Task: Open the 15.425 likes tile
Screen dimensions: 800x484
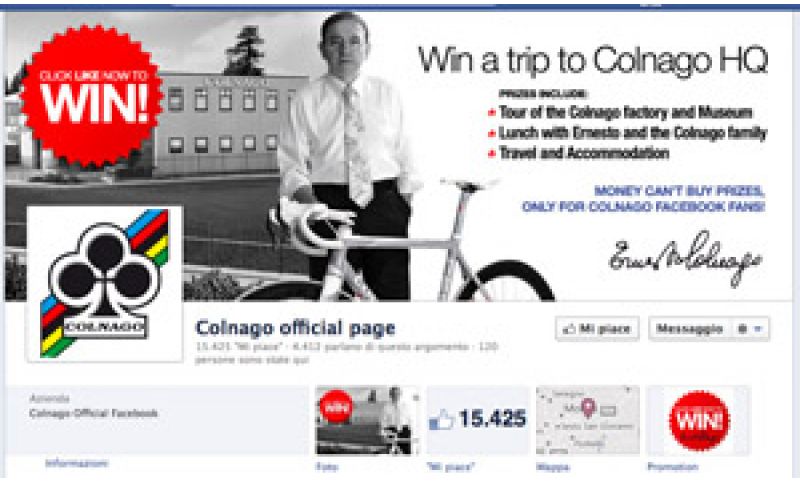Action: click(x=478, y=421)
